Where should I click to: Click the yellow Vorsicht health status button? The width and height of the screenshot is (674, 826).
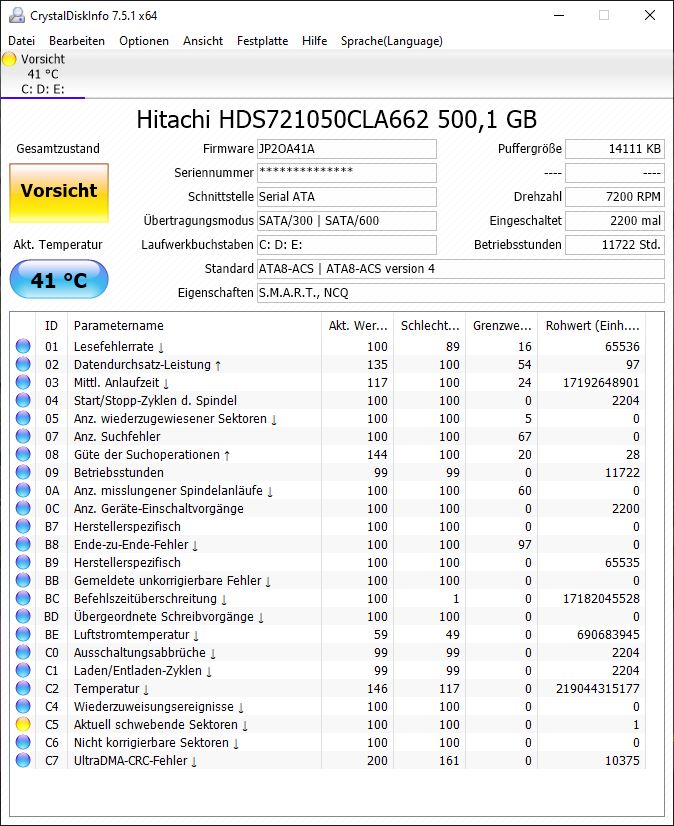tap(59, 193)
